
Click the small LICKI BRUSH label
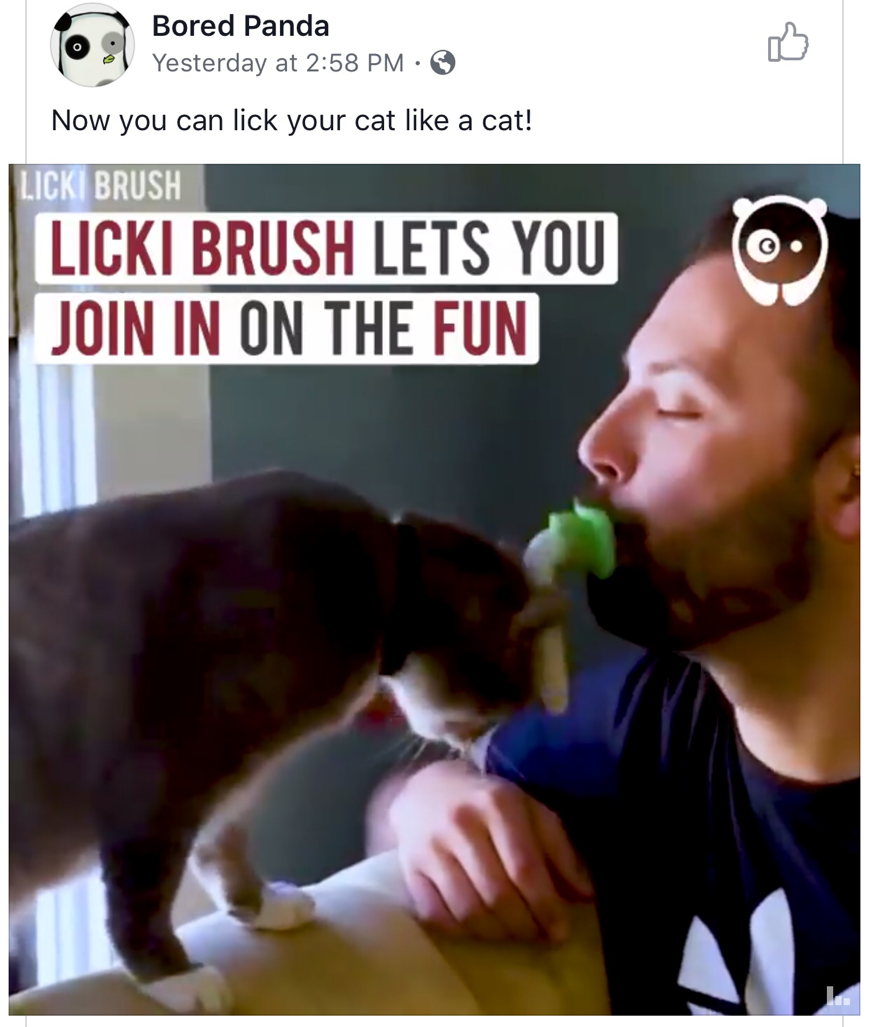pyautogui.click(x=101, y=185)
